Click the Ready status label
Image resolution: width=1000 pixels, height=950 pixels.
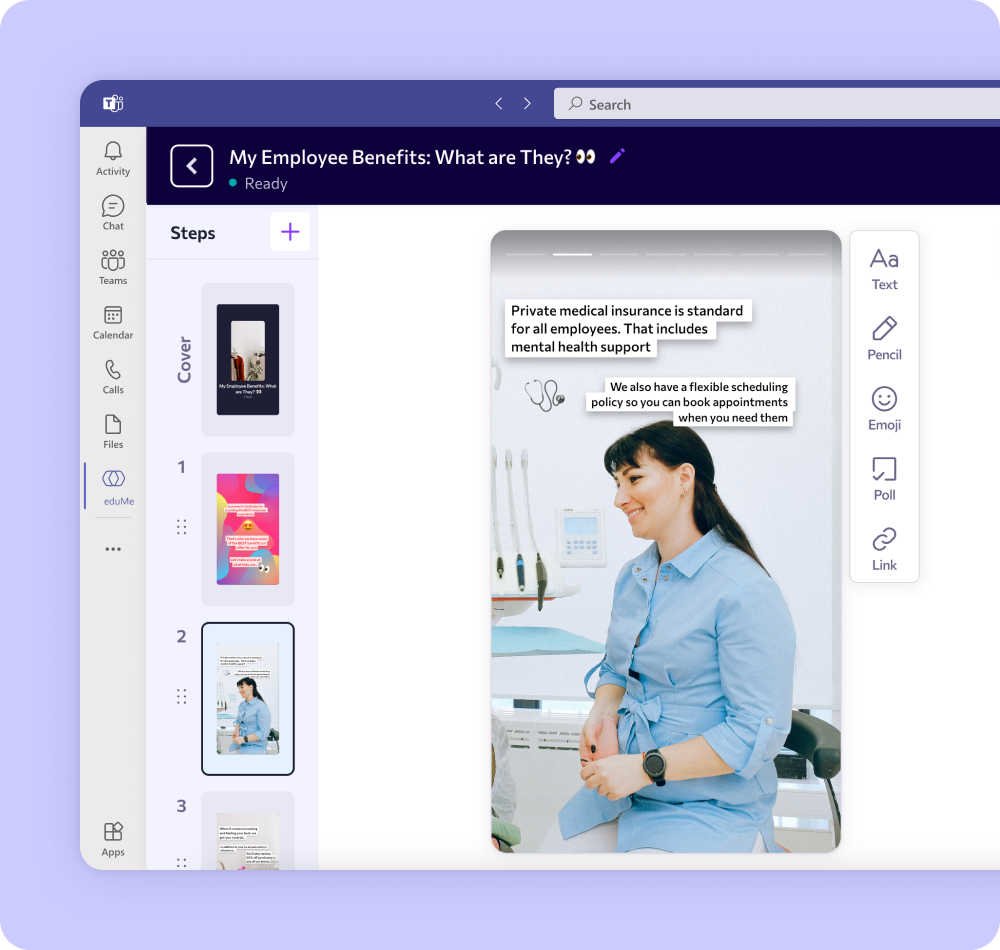click(266, 184)
